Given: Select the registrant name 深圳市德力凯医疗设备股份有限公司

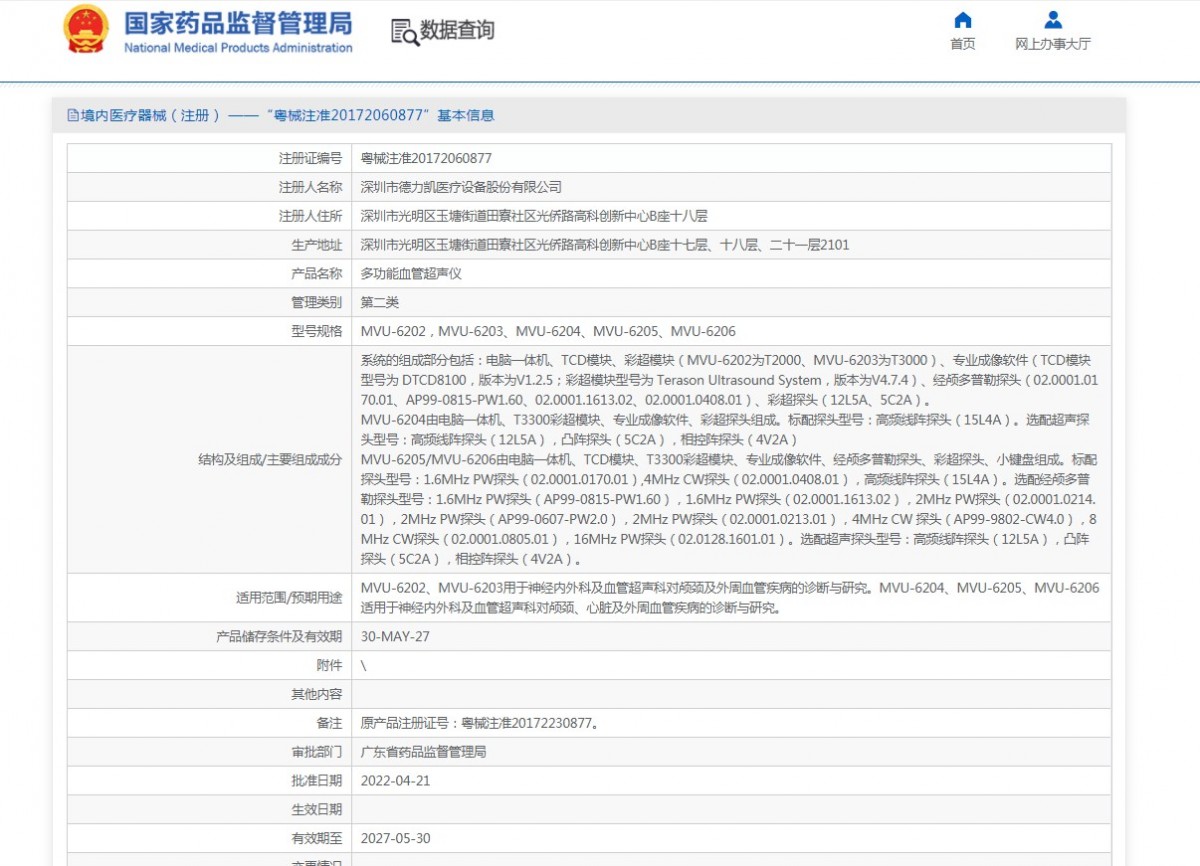Looking at the screenshot, I should click(x=461, y=187).
